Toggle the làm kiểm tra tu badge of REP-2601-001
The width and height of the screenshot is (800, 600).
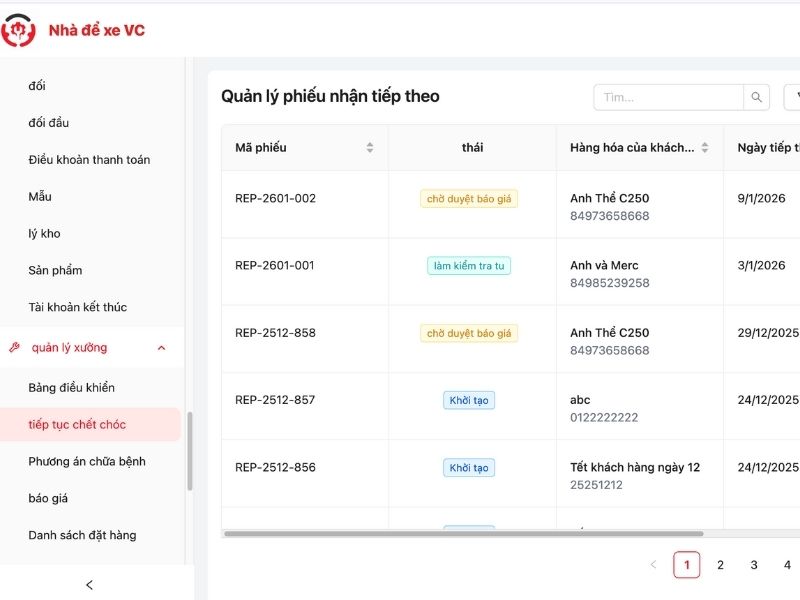[x=467, y=266]
